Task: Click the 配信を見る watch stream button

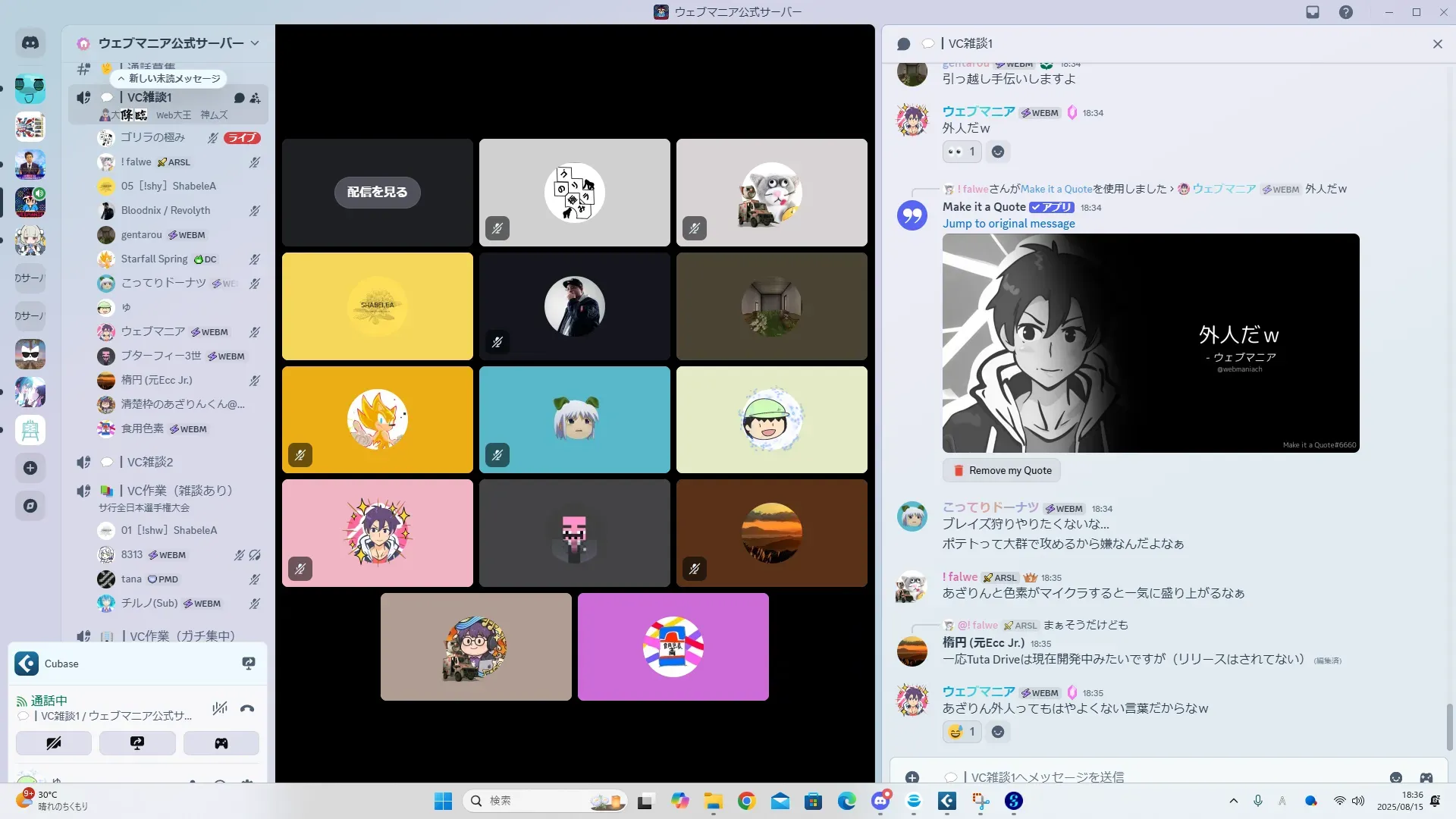Action: [x=377, y=192]
